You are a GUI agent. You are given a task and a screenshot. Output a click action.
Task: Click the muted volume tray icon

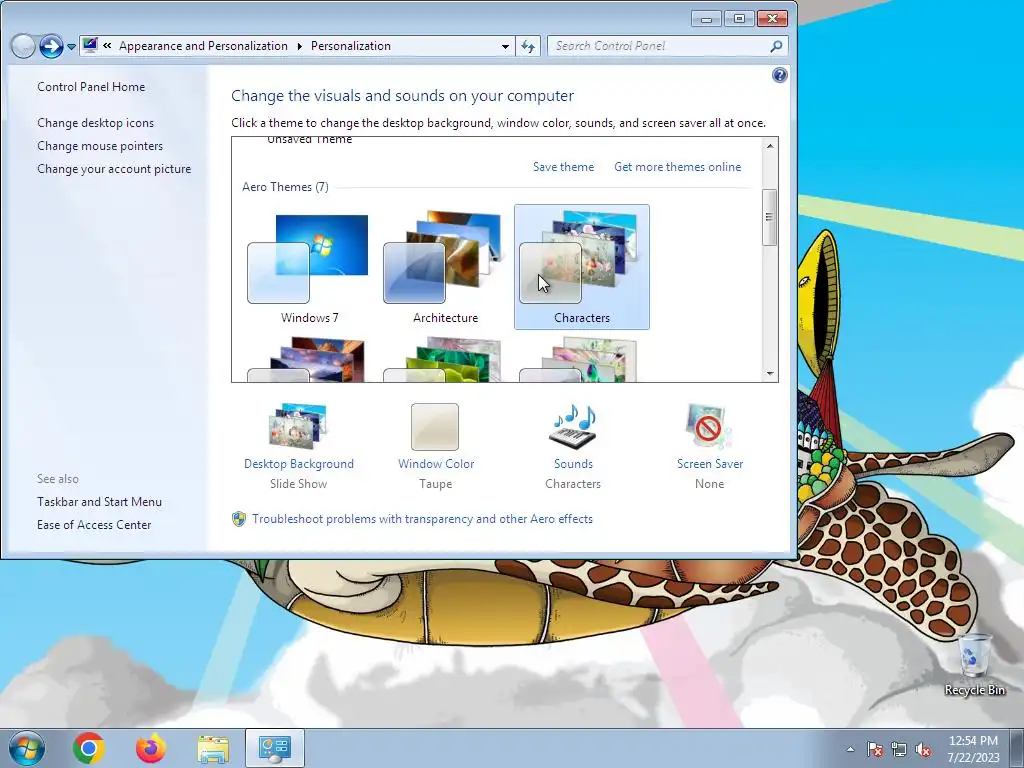click(x=923, y=749)
